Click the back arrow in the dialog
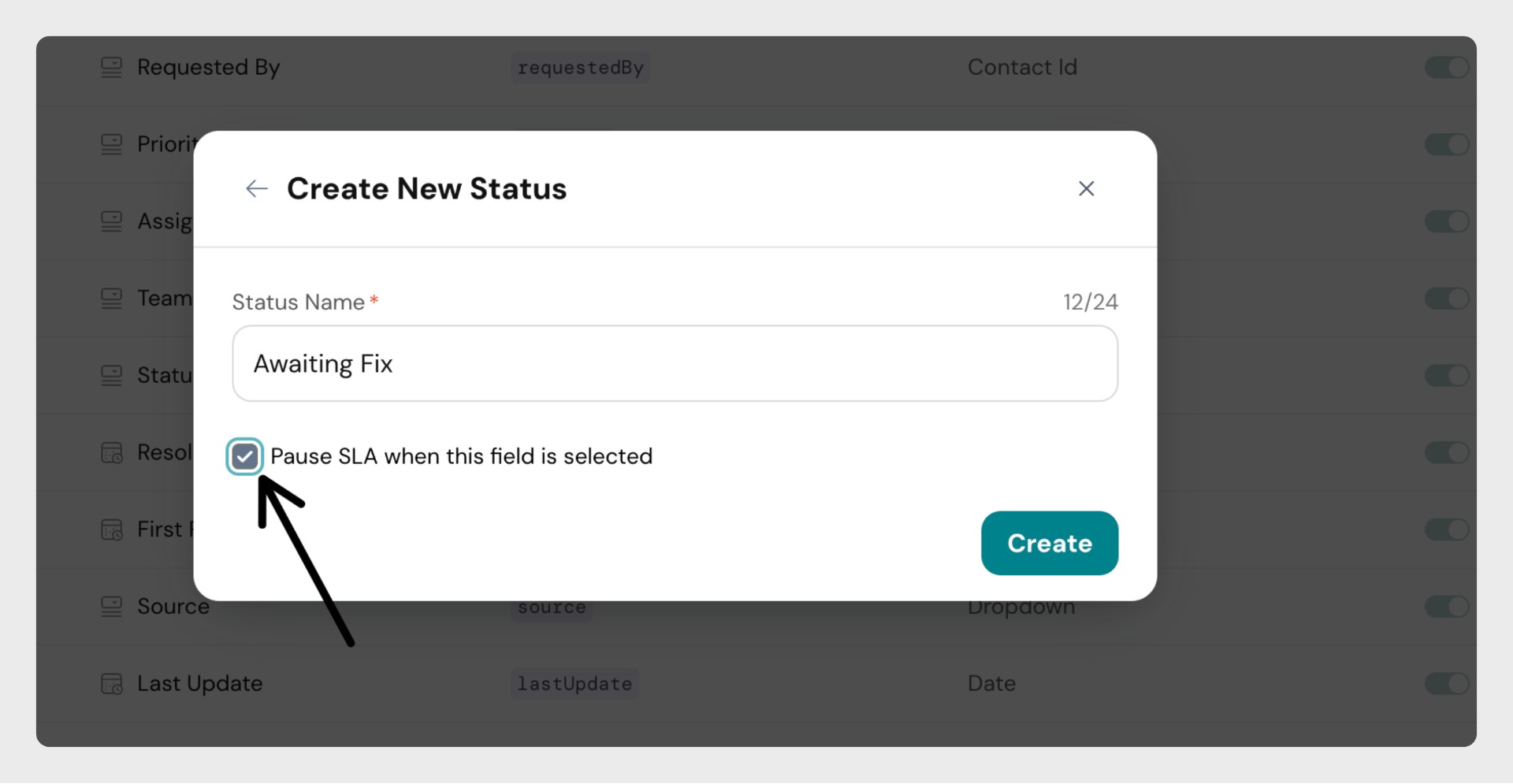Viewport: 1513px width, 784px height. click(x=257, y=189)
